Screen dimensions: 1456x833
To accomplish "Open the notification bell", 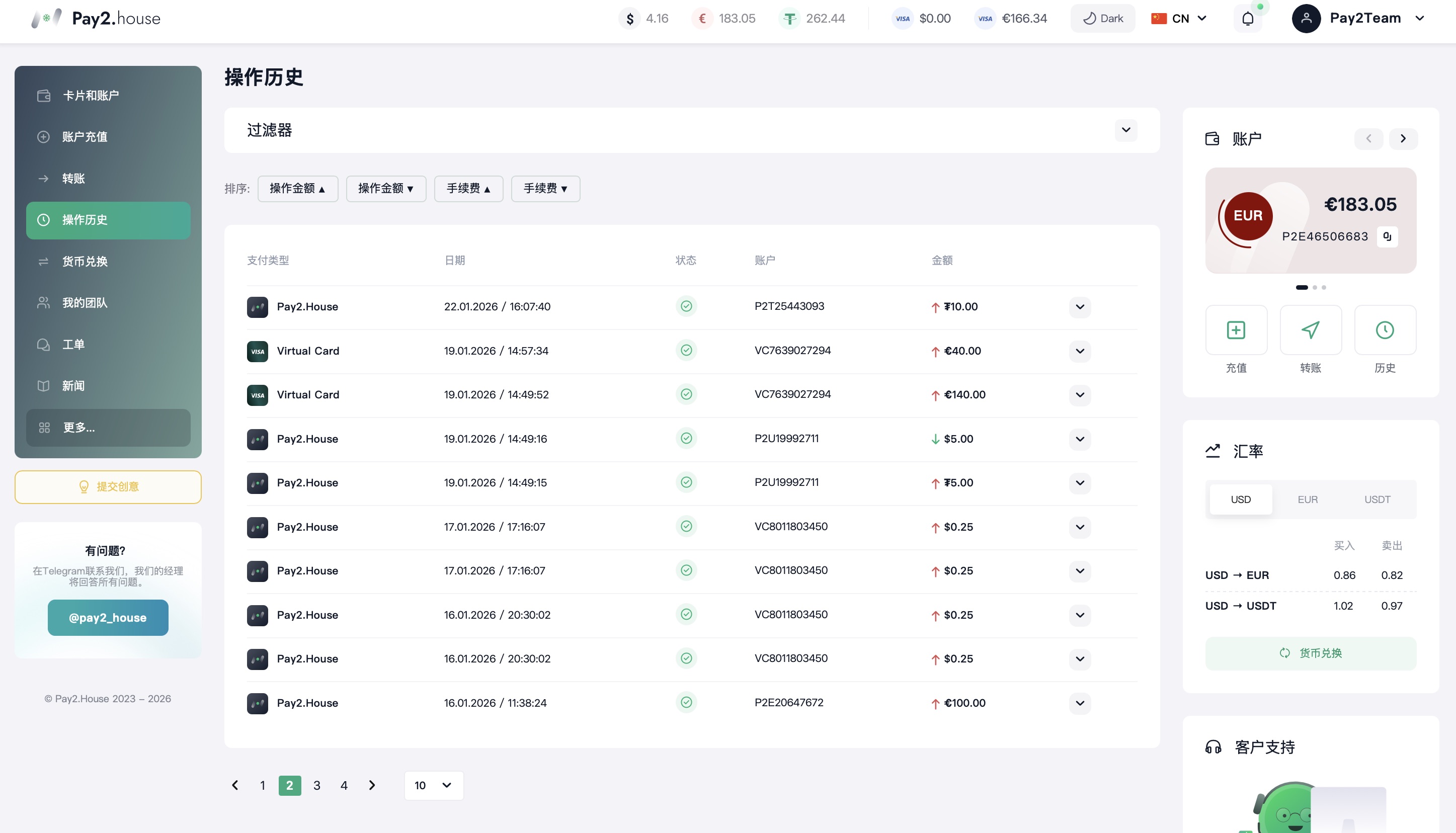I will point(1248,18).
